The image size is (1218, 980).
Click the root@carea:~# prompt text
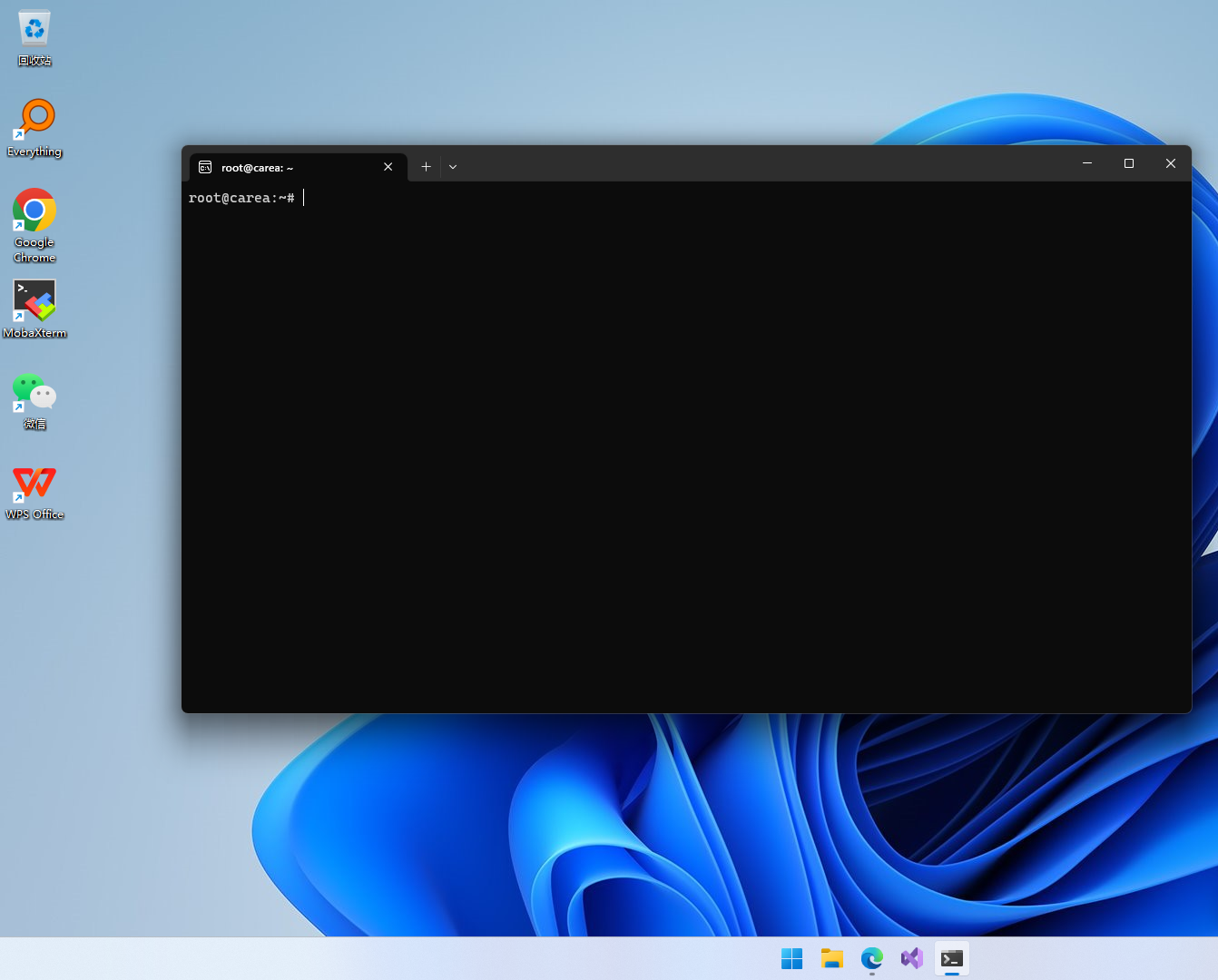pos(241,198)
